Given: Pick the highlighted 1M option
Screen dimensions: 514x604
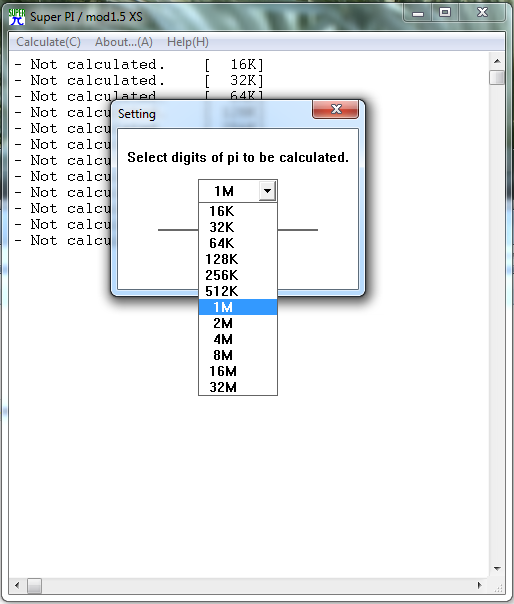Looking at the screenshot, I should 238,307.
